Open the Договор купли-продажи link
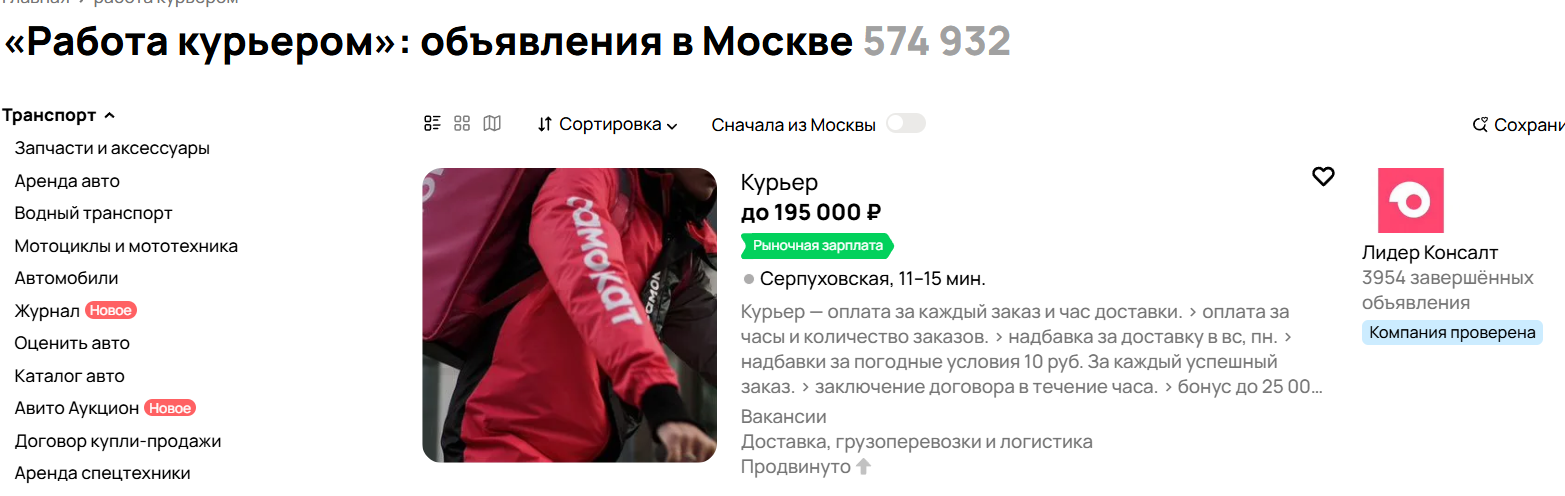This screenshot has height=496, width=1565. pyautogui.click(x=118, y=441)
